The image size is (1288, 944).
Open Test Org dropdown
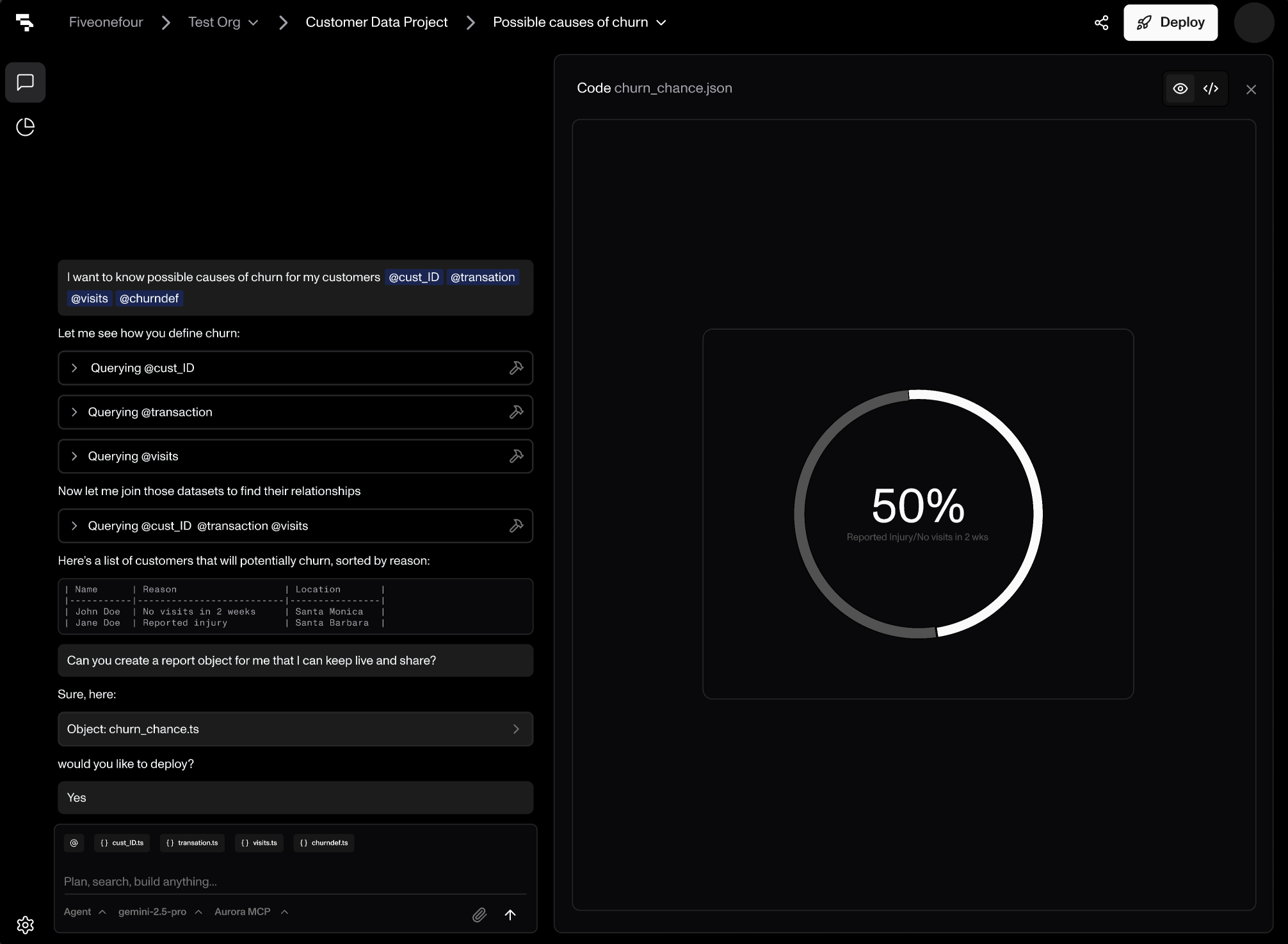click(223, 22)
